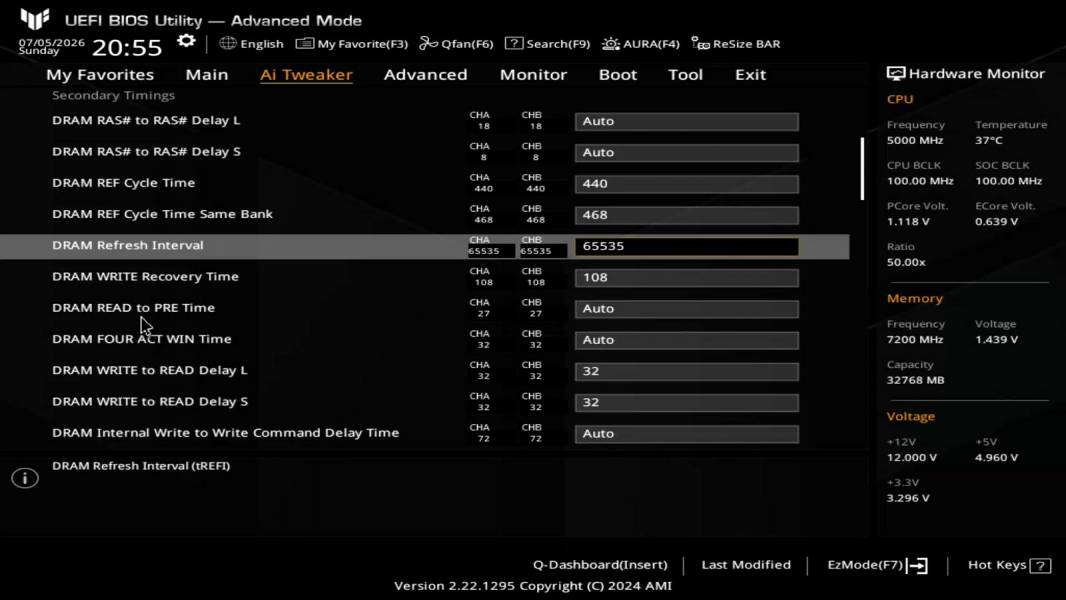The height and width of the screenshot is (600, 1066).
Task: Click the EzMode exit arrow icon
Action: click(917, 565)
